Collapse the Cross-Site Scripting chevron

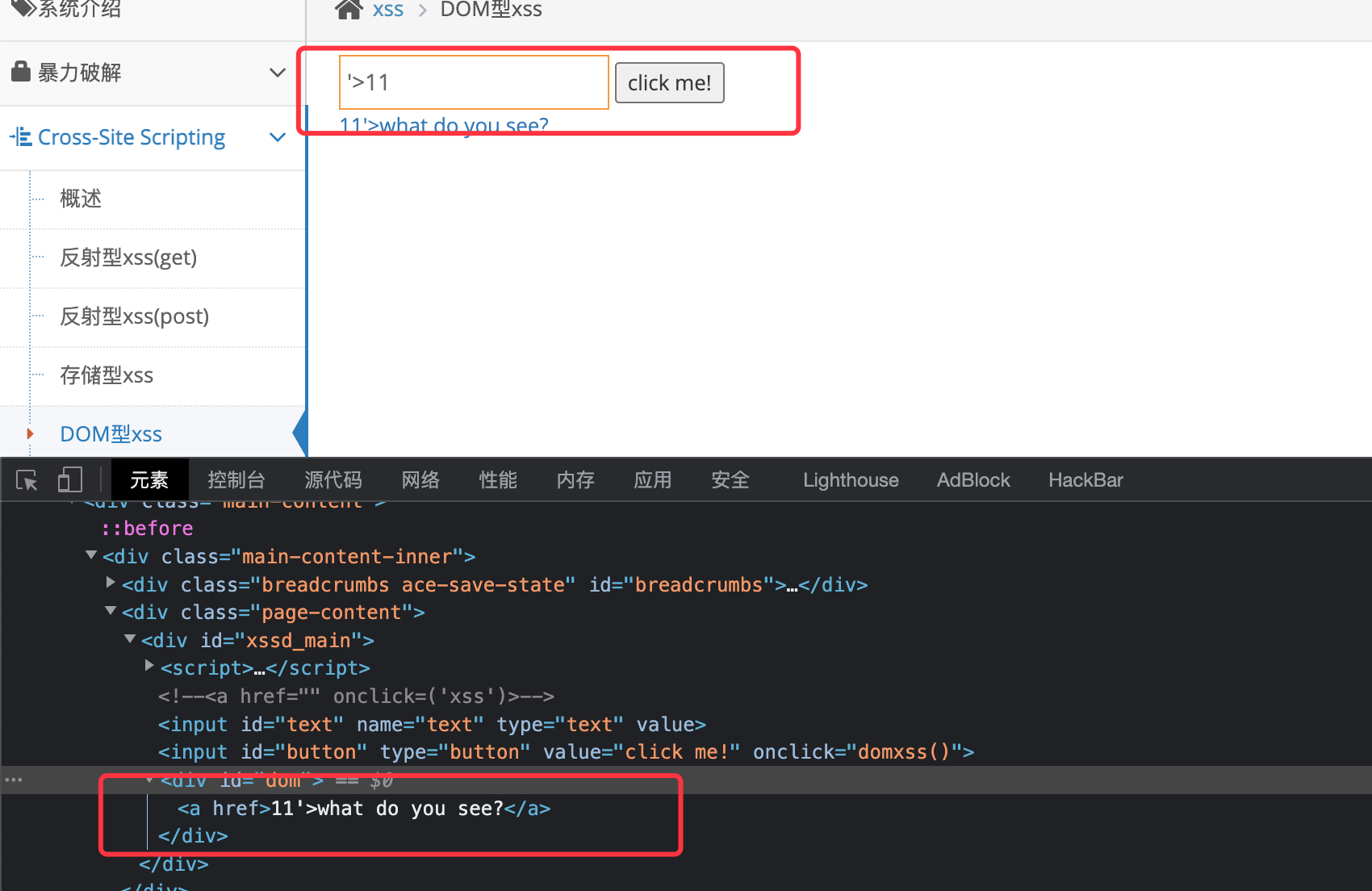(x=278, y=137)
